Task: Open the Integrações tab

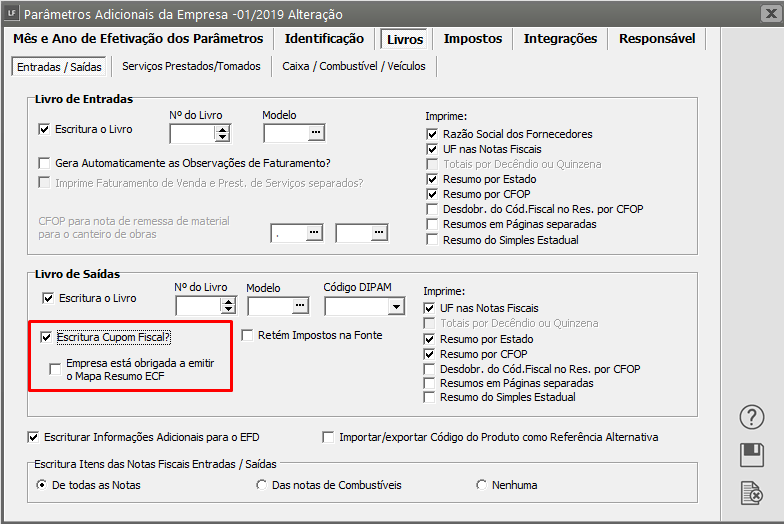Action: 560,39
